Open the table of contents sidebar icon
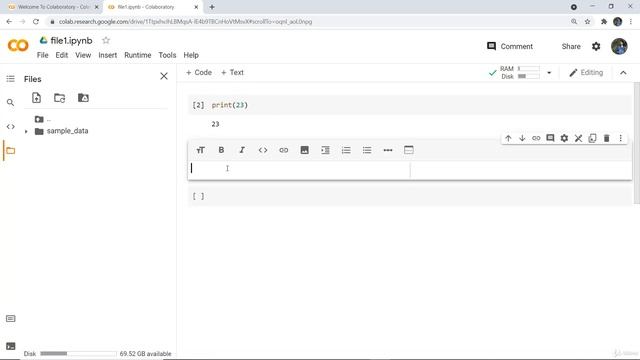Image resolution: width=640 pixels, height=360 pixels. pyautogui.click(x=11, y=79)
